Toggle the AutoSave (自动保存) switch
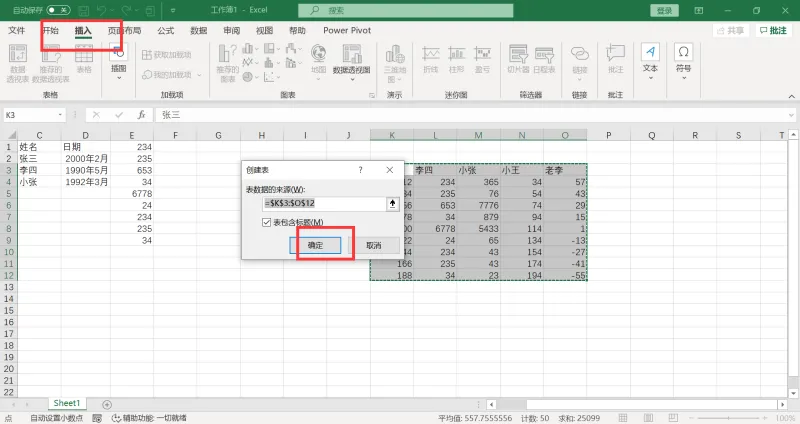The height and width of the screenshot is (424, 800). click(x=58, y=10)
